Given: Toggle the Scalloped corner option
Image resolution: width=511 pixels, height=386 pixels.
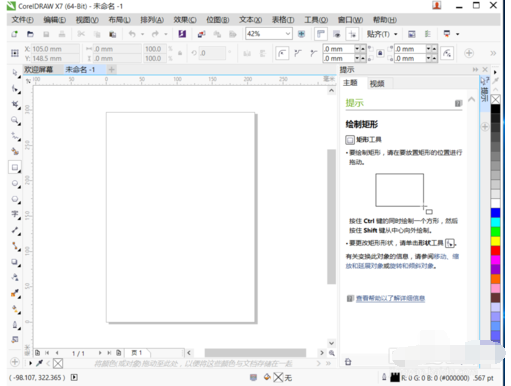Looking at the screenshot, I should (298, 53).
